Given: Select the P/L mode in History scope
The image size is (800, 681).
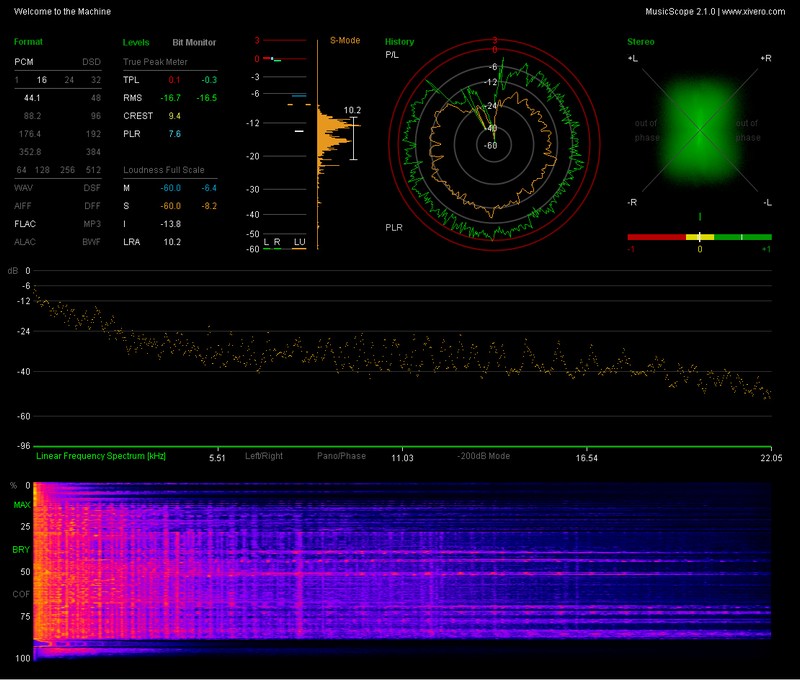Looking at the screenshot, I should click(392, 53).
